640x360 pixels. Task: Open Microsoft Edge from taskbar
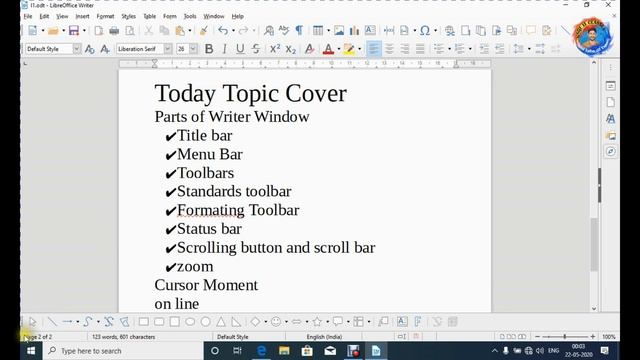click(261, 351)
